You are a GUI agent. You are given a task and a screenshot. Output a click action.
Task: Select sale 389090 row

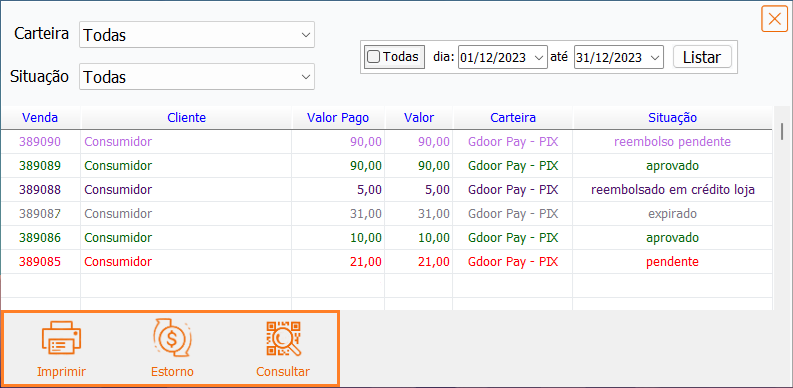point(386,142)
